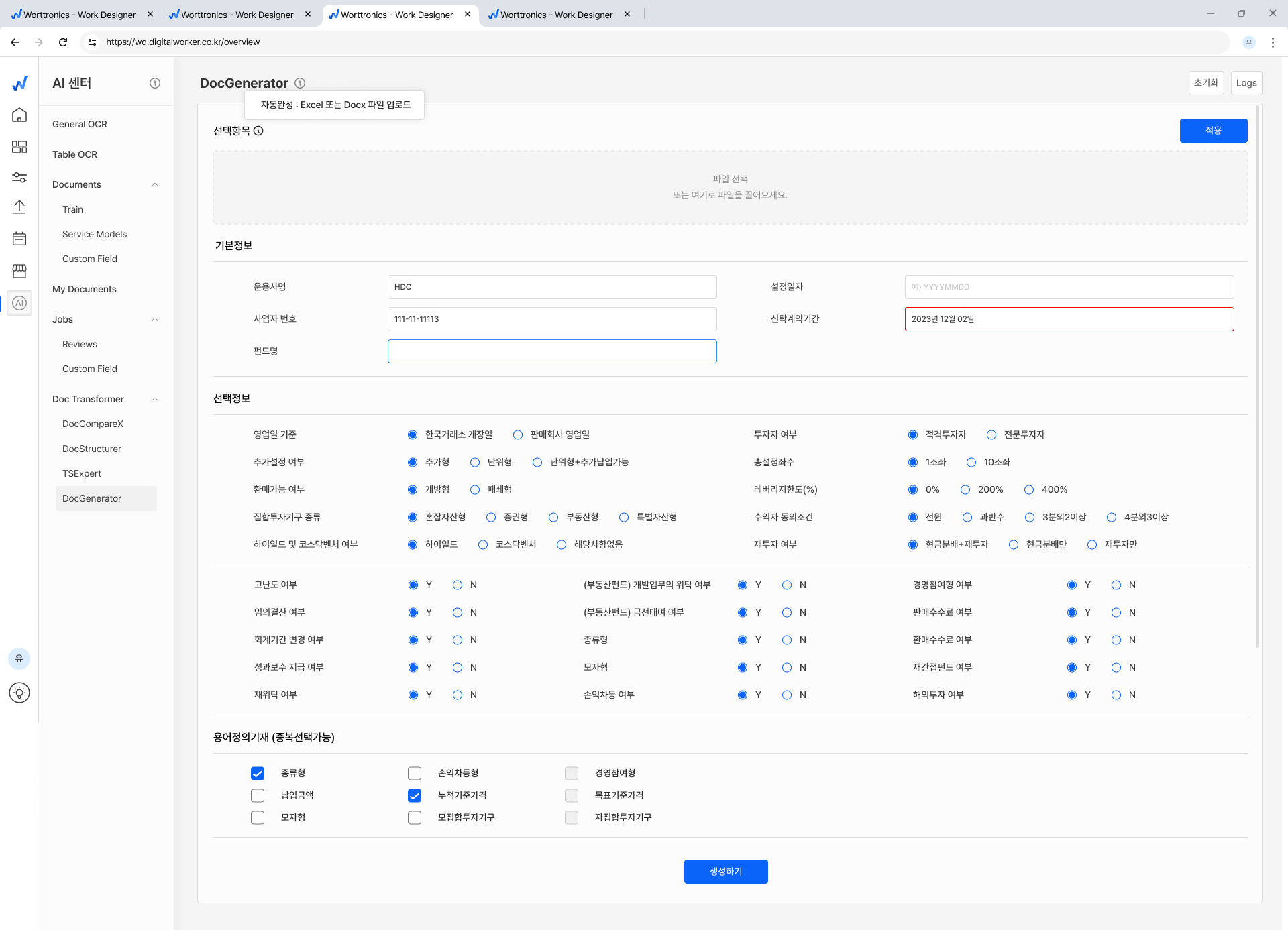Open the dashboard grid icon in sidebar
Image resolution: width=1288 pixels, height=930 pixels.
click(x=19, y=147)
